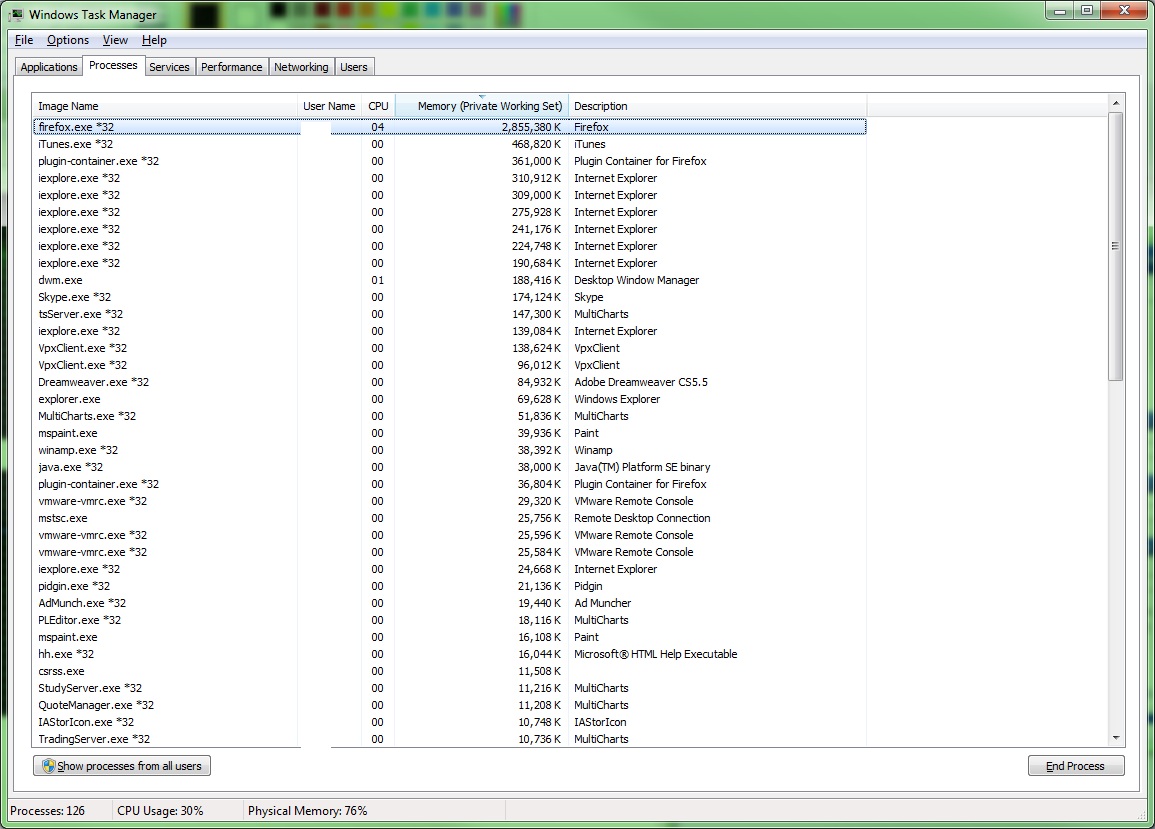This screenshot has width=1155, height=829.
Task: Select mspaint.exe row using 16,108 K
Action: coord(449,637)
